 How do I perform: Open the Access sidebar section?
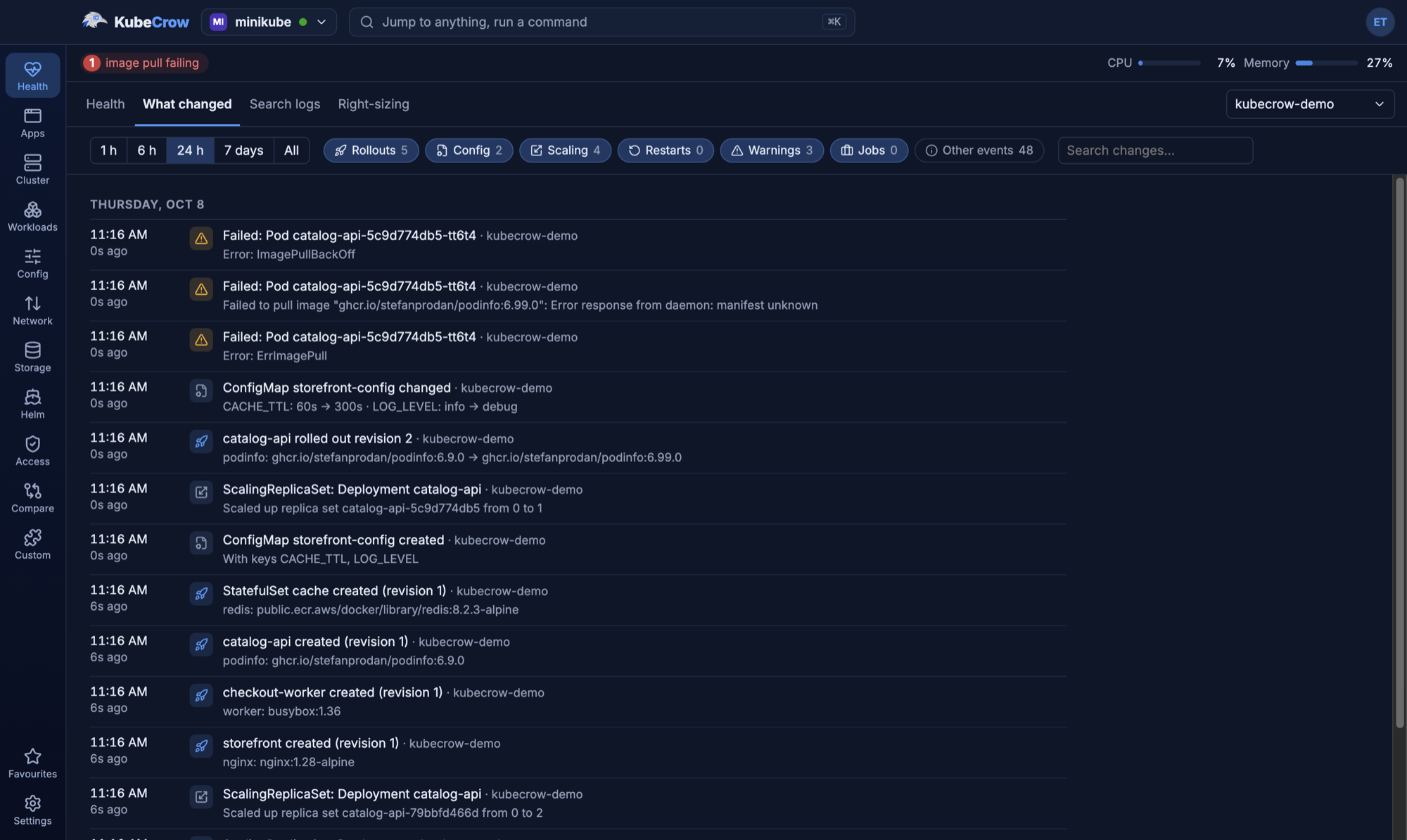click(32, 451)
